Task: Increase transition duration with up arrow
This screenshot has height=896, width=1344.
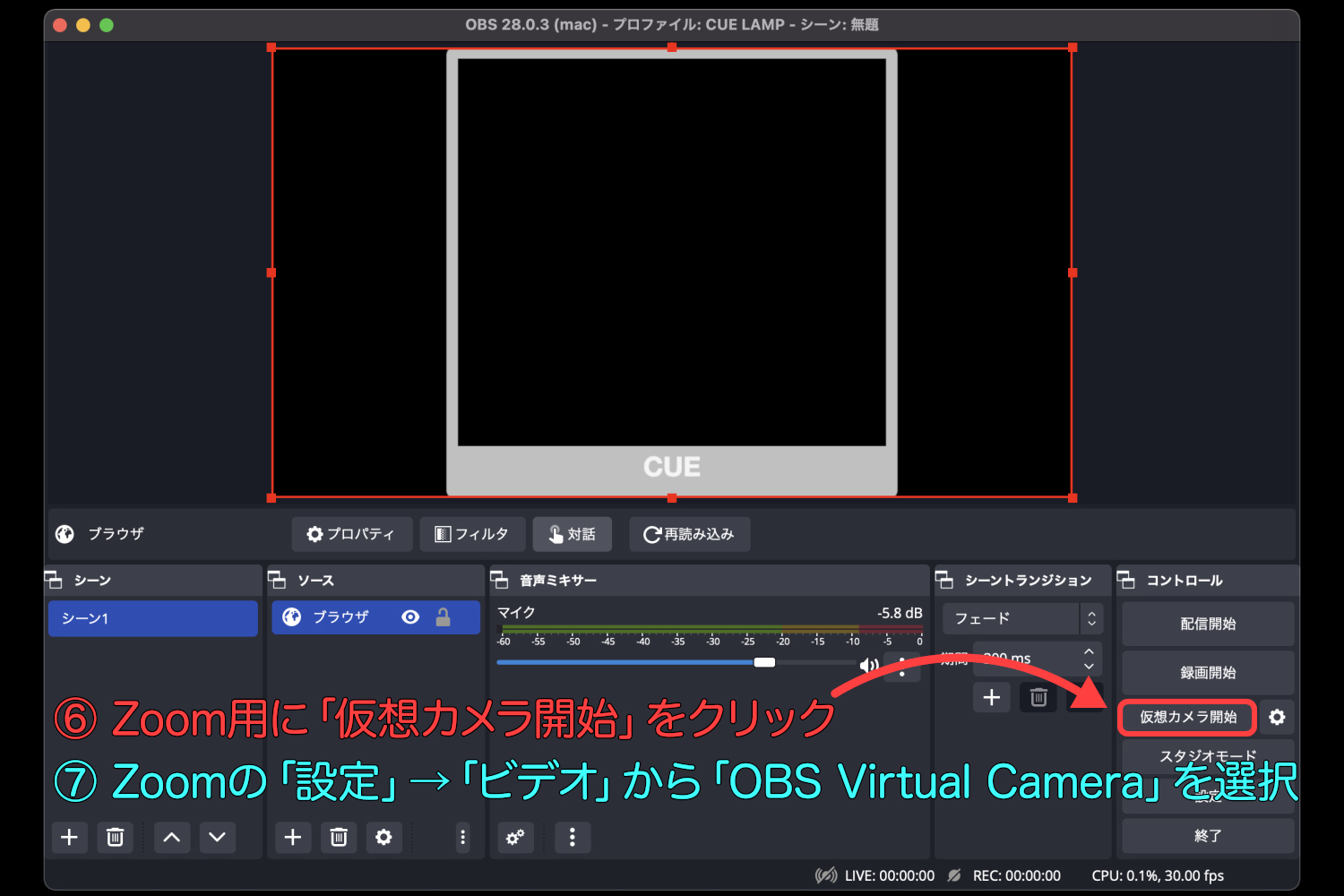Action: point(1089,651)
